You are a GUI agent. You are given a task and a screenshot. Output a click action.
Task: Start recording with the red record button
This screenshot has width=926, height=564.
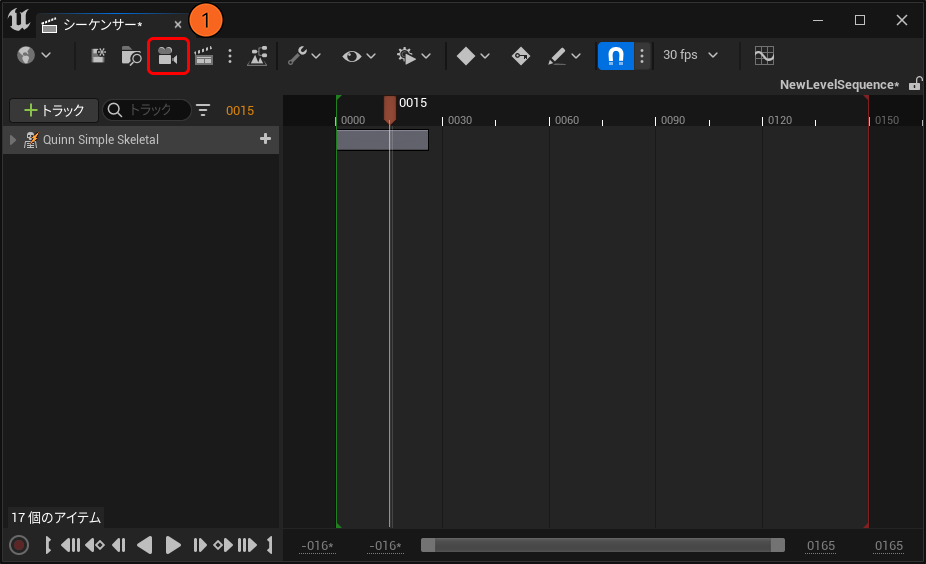[19, 545]
